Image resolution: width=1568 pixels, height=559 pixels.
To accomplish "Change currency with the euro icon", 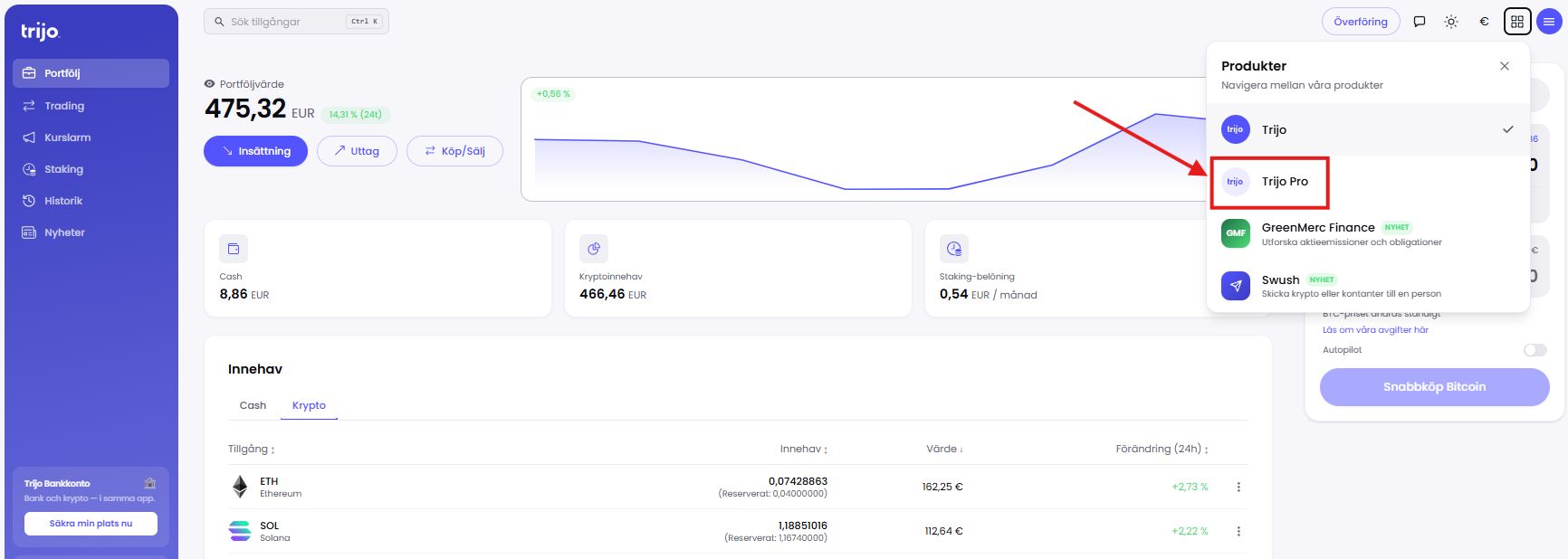I will (1484, 22).
